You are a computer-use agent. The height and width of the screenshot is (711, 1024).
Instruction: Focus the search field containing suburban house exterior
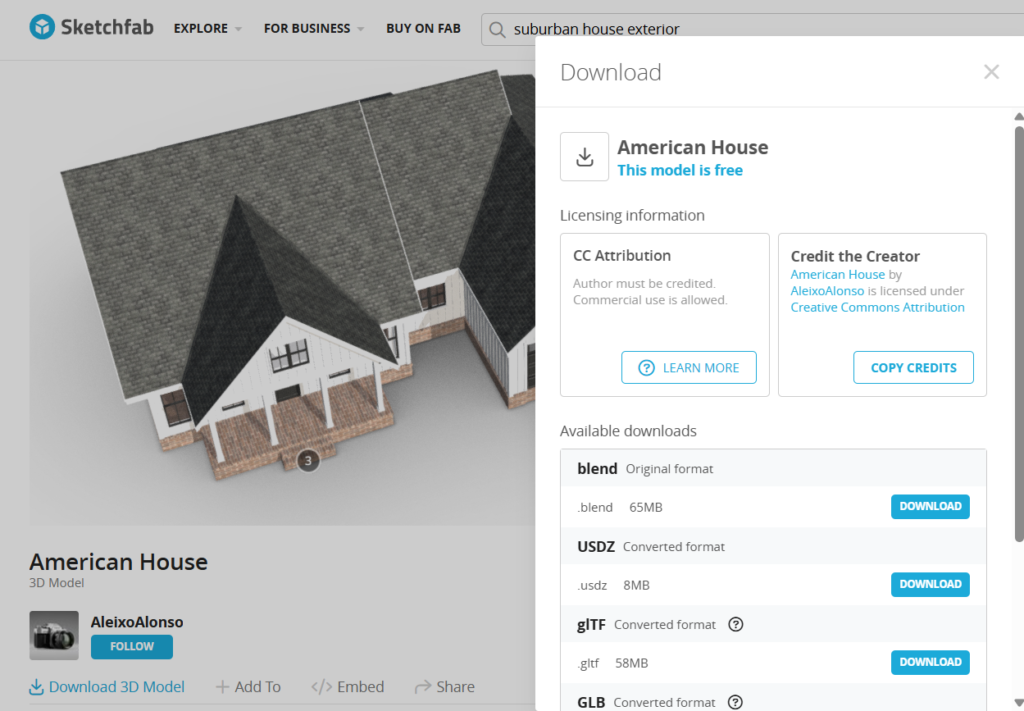tap(752, 29)
